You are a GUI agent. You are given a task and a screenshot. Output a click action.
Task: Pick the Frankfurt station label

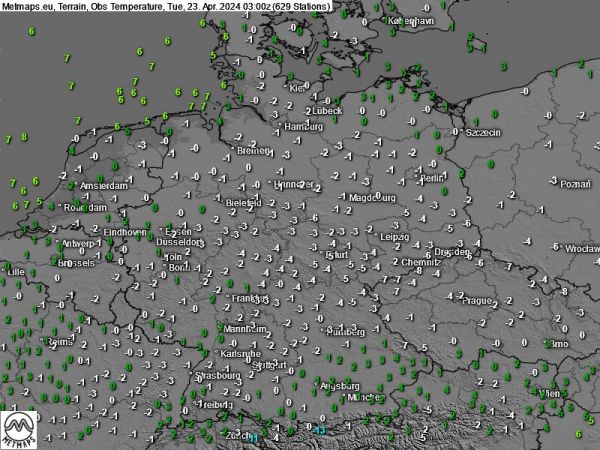click(x=248, y=298)
